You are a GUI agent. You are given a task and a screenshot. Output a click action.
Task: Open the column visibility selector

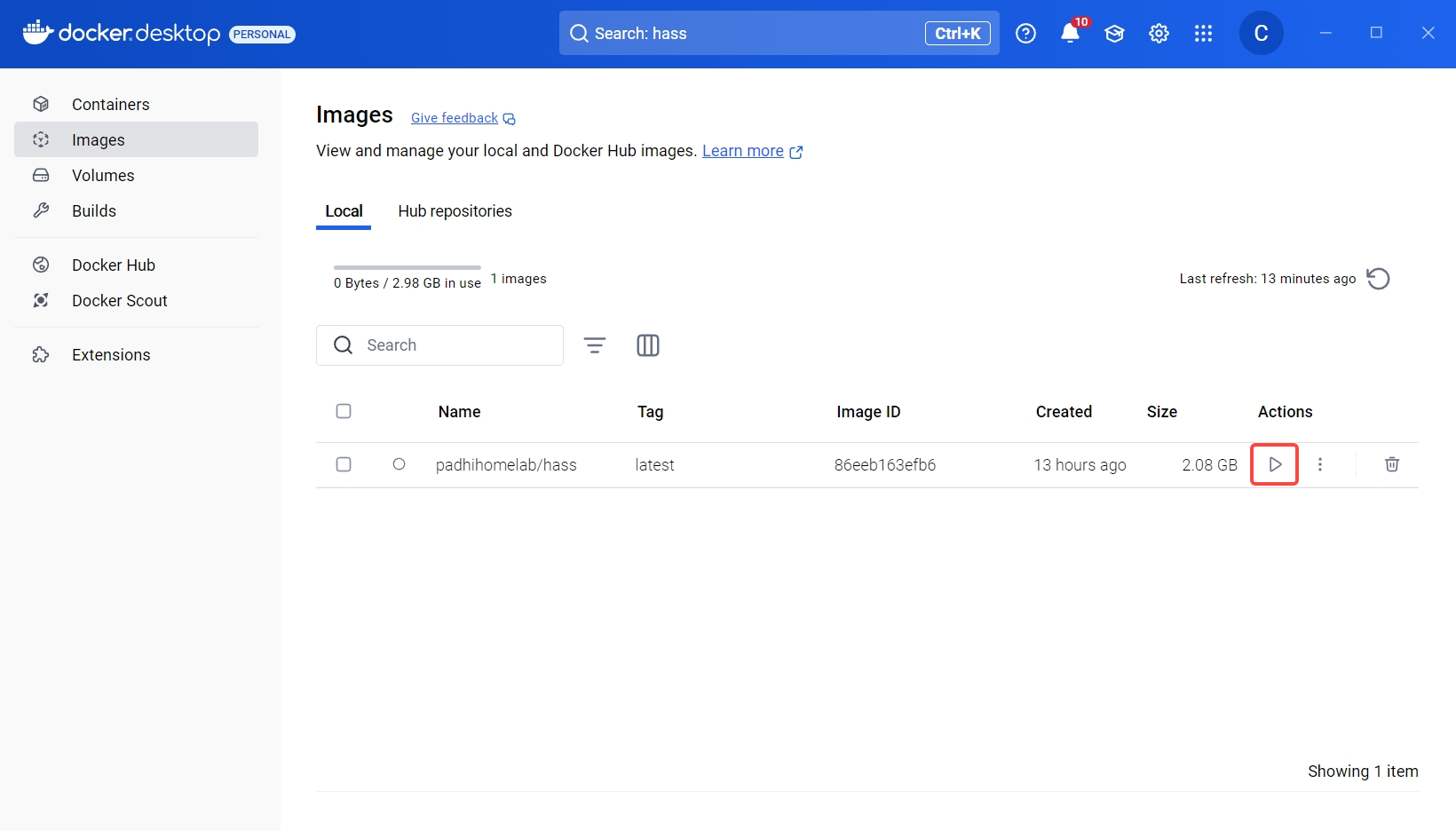point(648,345)
